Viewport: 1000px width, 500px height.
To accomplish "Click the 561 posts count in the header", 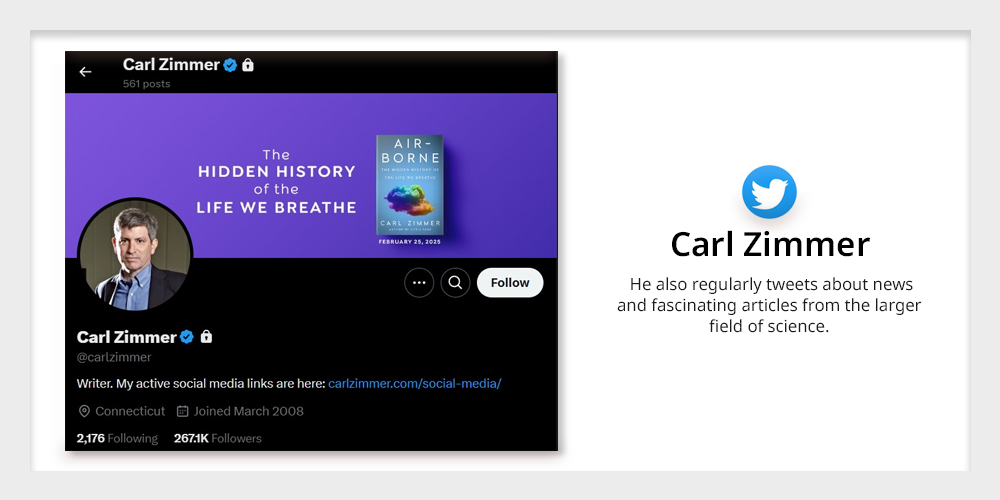I will click(x=146, y=84).
